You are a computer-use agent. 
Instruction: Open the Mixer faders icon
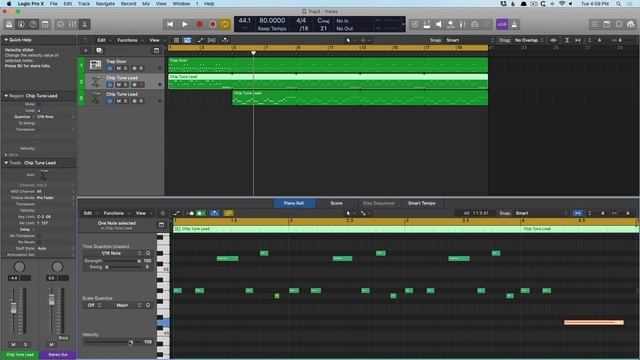(x=72, y=24)
